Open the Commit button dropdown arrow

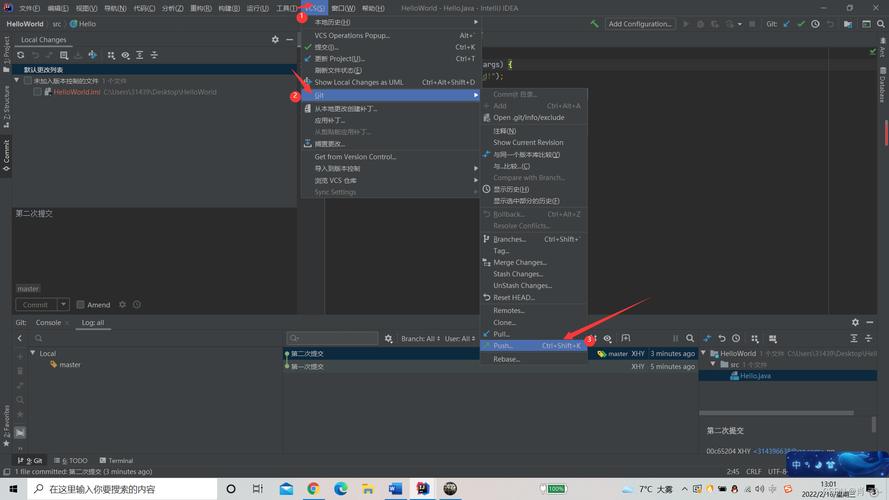coord(63,304)
